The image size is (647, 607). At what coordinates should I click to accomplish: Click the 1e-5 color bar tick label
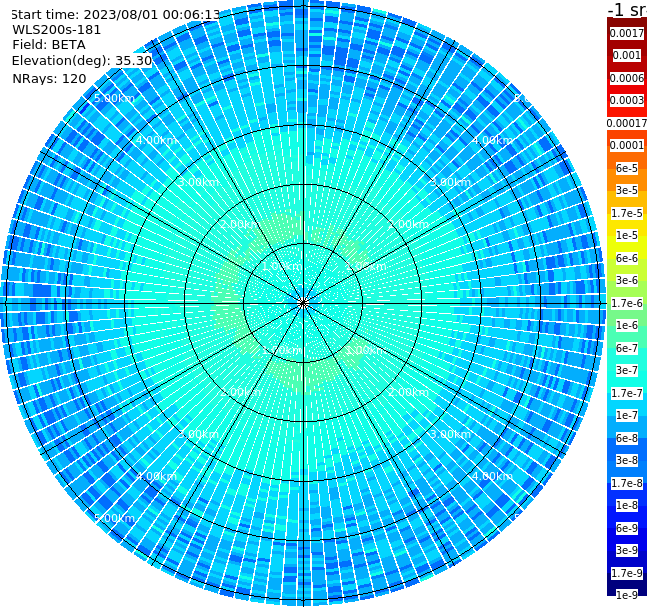[x=627, y=235]
